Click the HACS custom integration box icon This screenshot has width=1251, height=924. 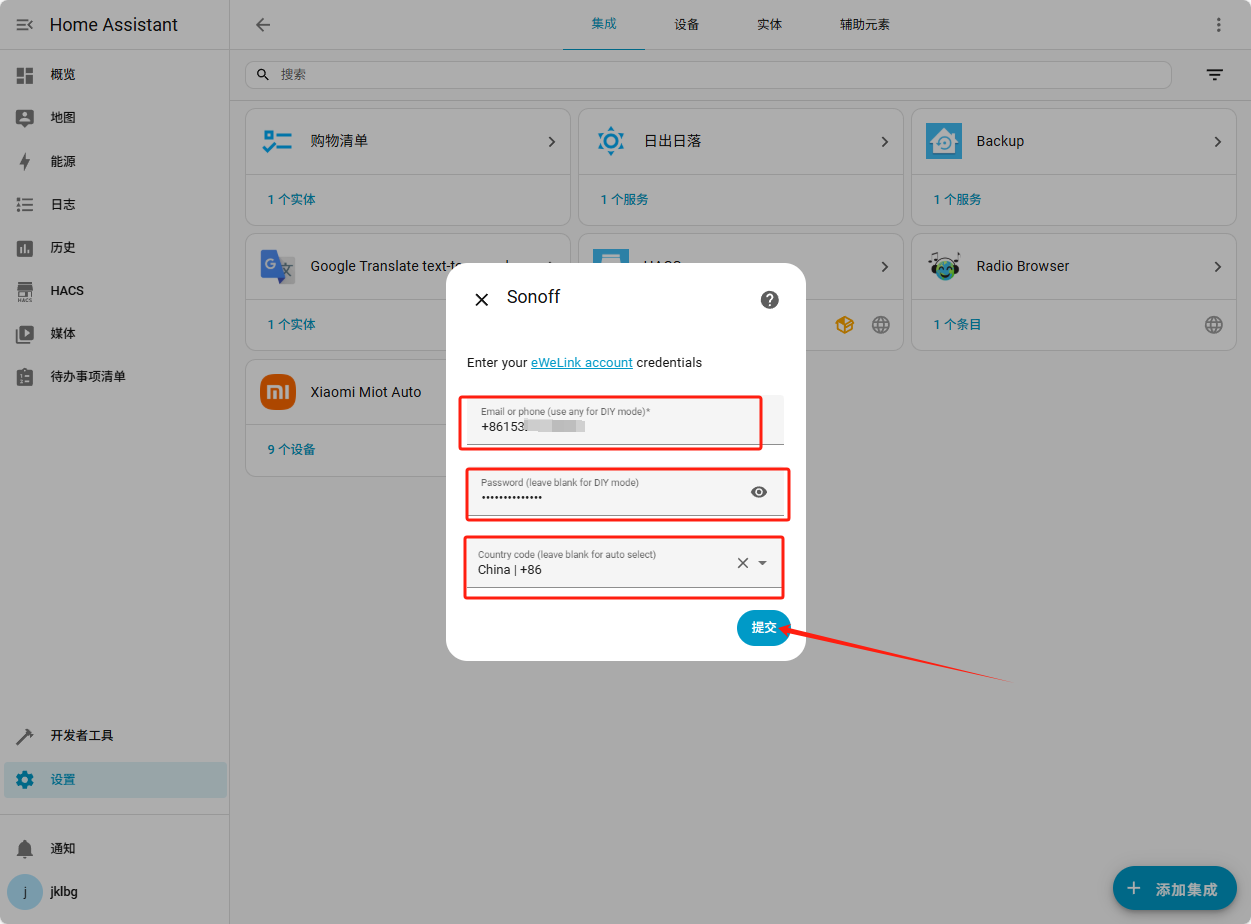tap(845, 325)
